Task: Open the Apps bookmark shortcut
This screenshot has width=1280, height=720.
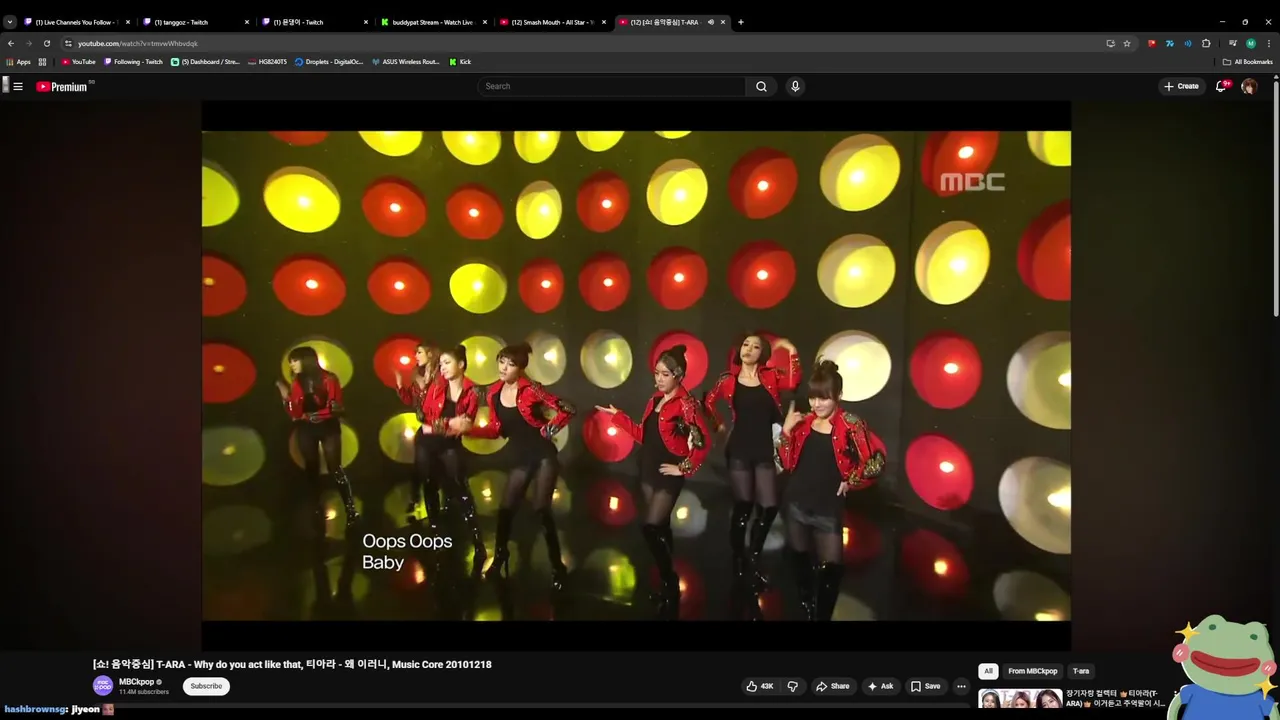Action: (18, 62)
